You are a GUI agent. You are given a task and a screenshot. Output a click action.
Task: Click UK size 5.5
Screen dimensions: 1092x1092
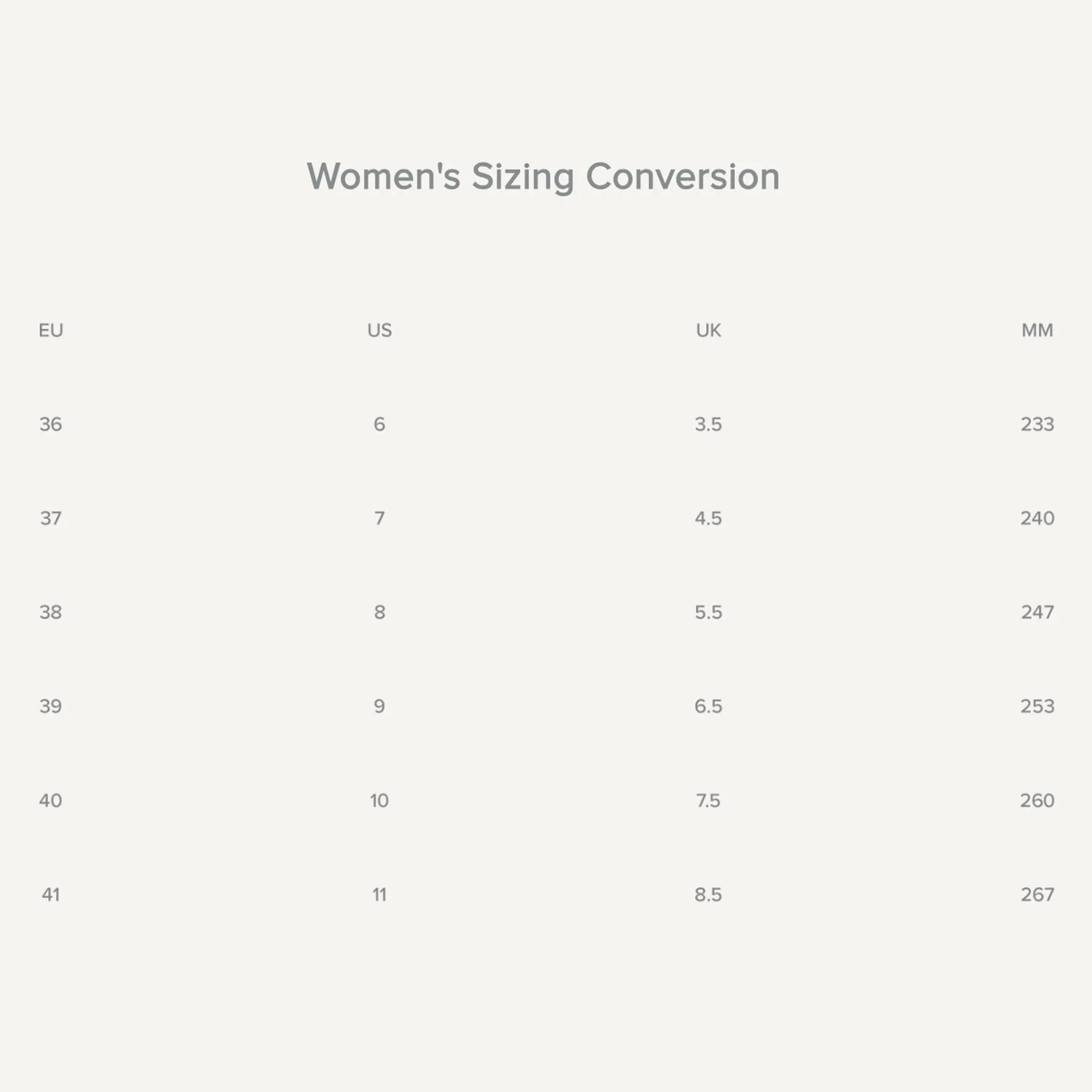pyautogui.click(x=708, y=612)
